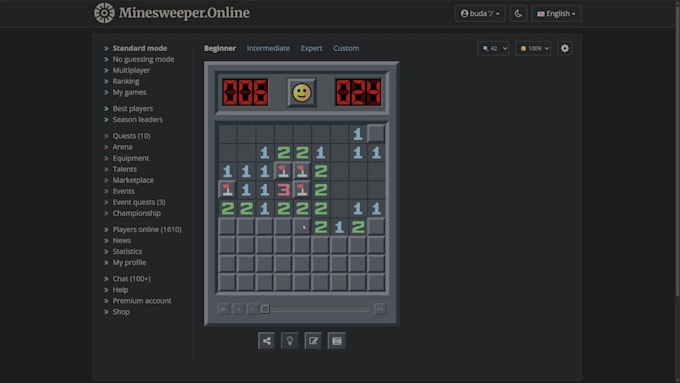This screenshot has height=383, width=680.
Task: Click the share game icon
Action: (266, 341)
